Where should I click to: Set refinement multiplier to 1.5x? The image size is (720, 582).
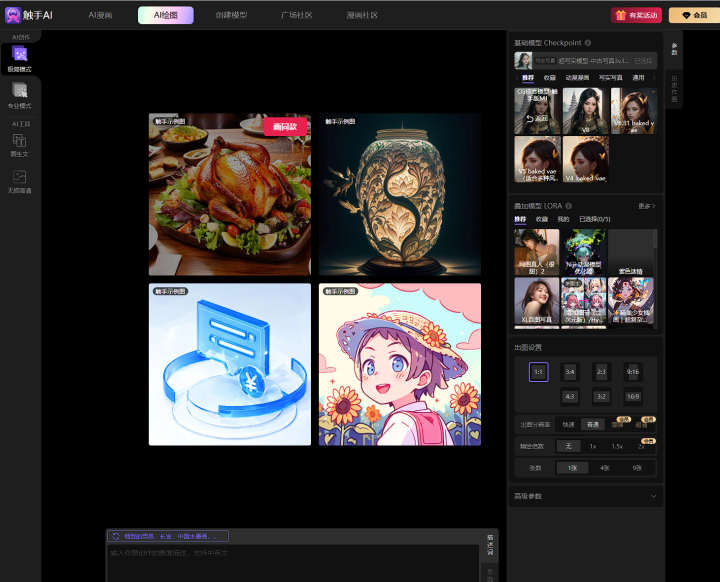tap(617, 446)
